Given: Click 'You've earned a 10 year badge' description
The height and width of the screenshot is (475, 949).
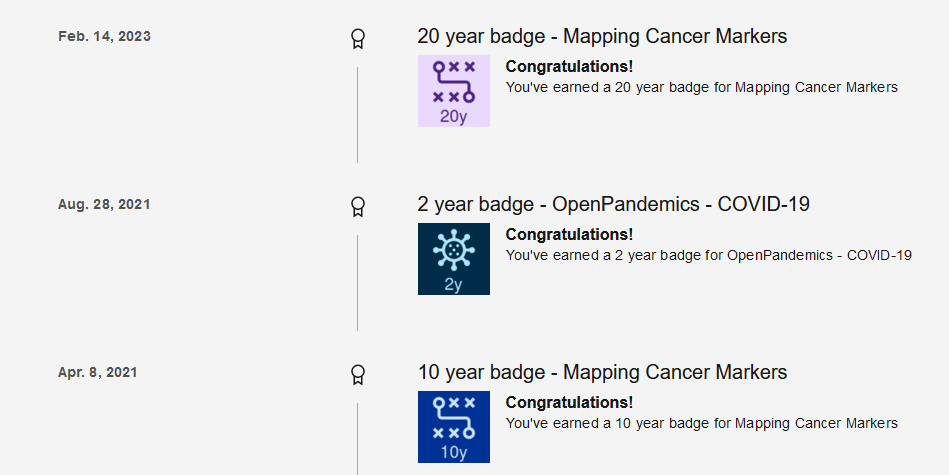Looking at the screenshot, I should [701, 423].
